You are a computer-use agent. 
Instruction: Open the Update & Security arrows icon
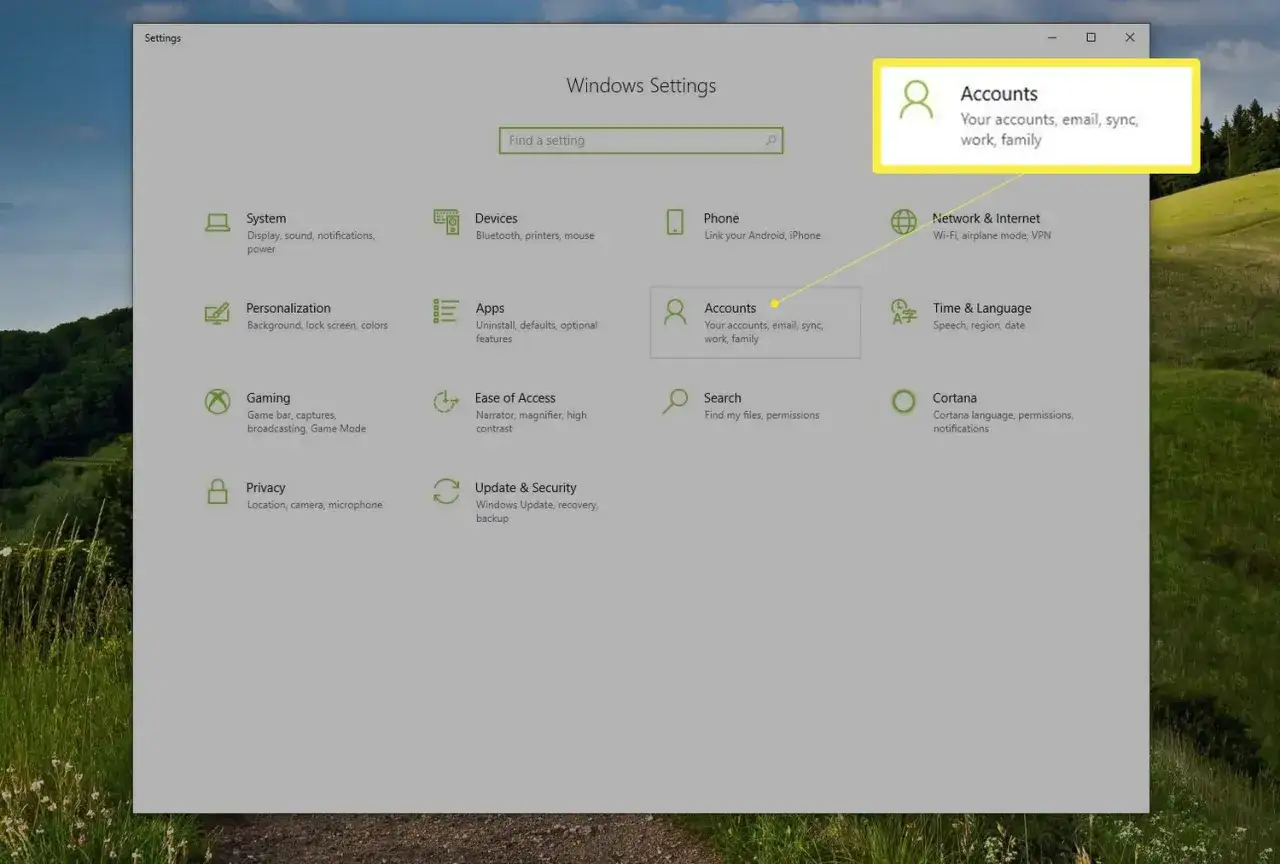pyautogui.click(x=446, y=491)
